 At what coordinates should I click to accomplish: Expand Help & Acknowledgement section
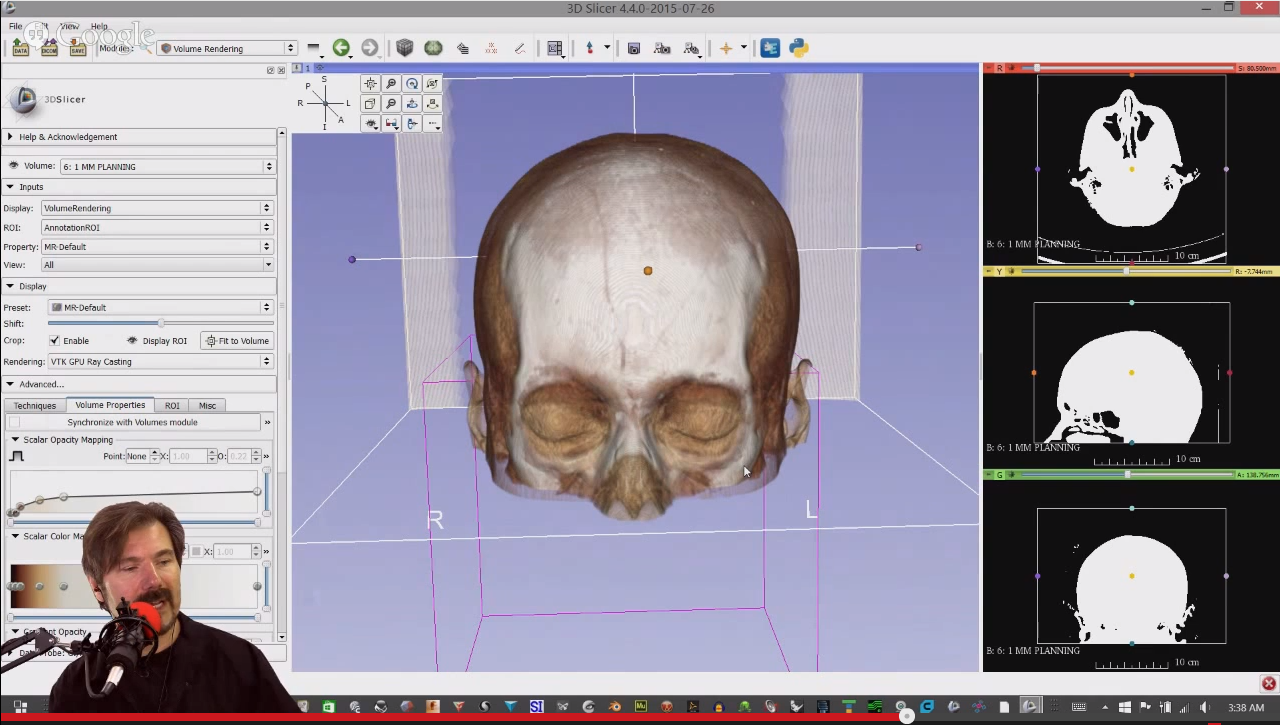[x=138, y=137]
